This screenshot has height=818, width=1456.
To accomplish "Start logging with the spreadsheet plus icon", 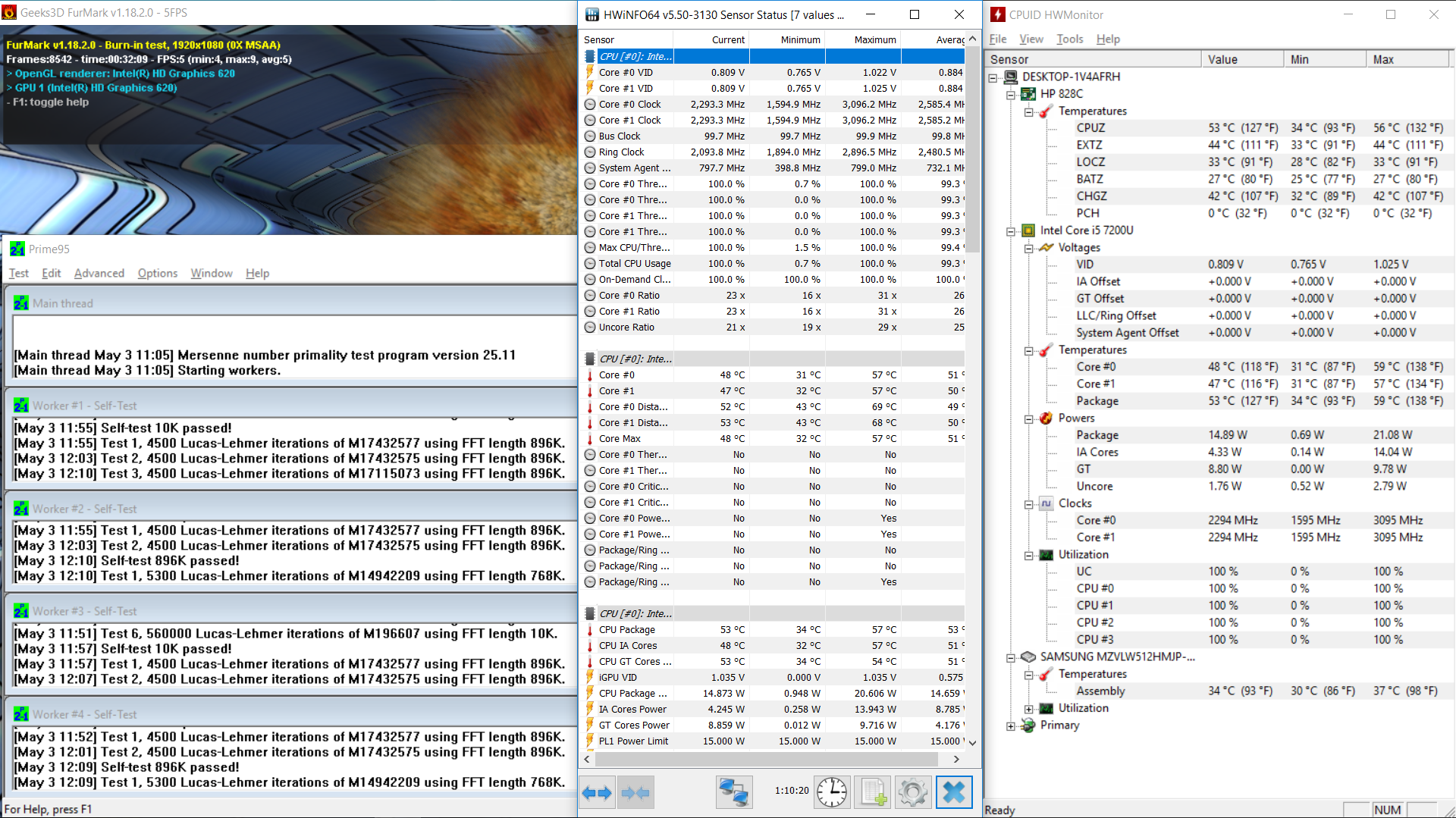I will 872,793.
